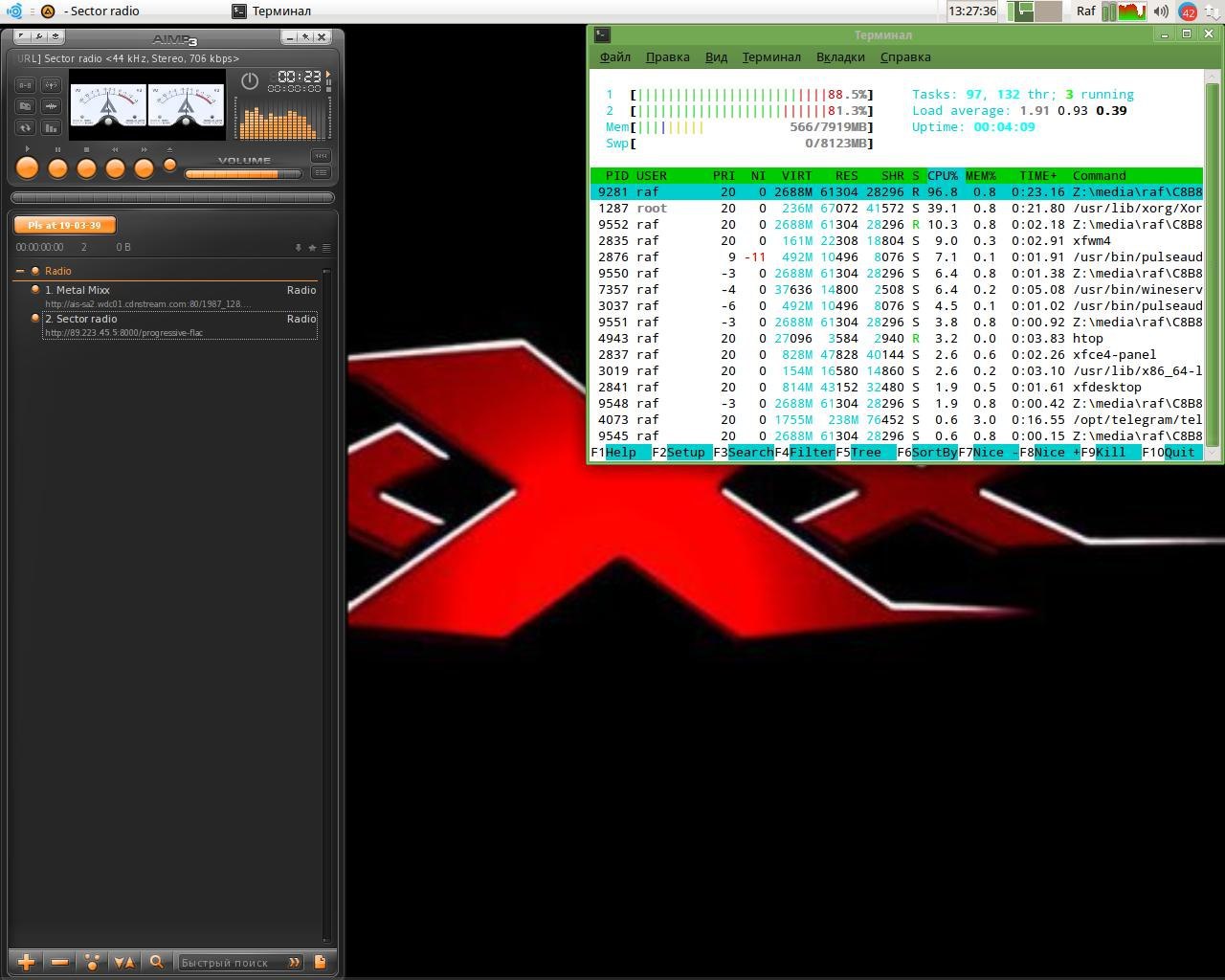Collapse the Radio group in playlist

20,272
